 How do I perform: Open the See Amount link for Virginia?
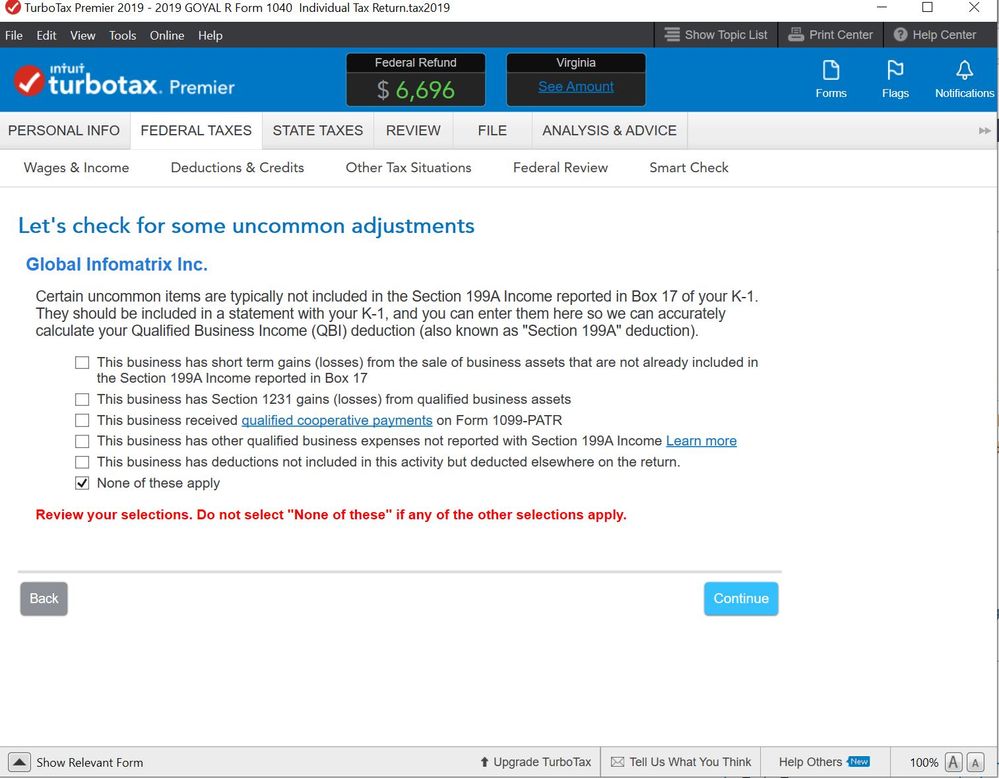(576, 87)
